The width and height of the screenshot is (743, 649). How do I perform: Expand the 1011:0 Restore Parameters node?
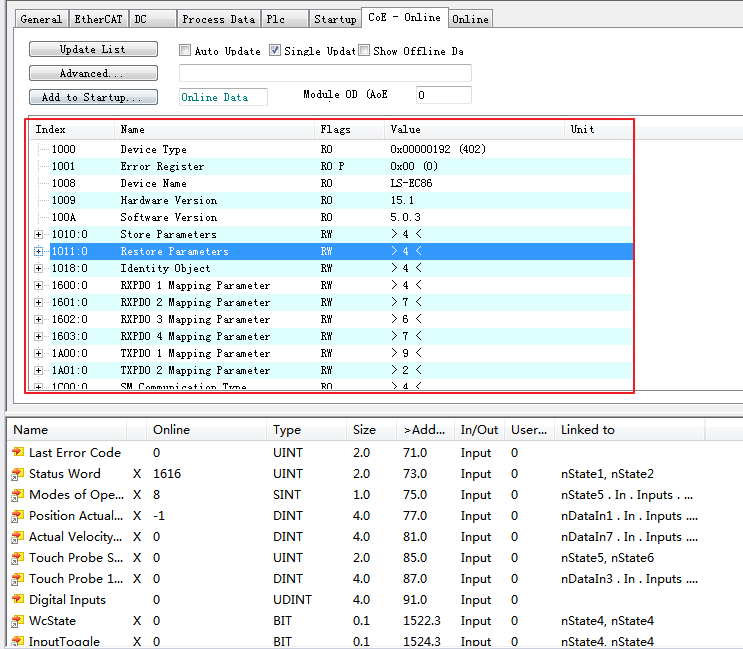(x=38, y=252)
